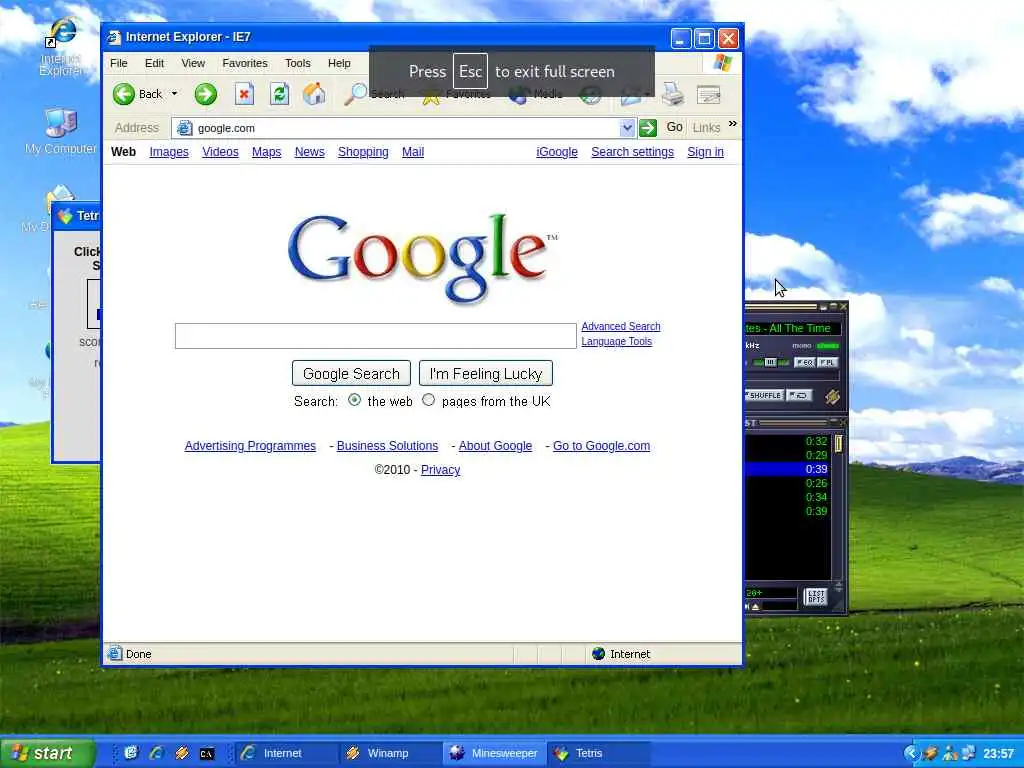Open the Tools menu

pyautogui.click(x=298, y=63)
